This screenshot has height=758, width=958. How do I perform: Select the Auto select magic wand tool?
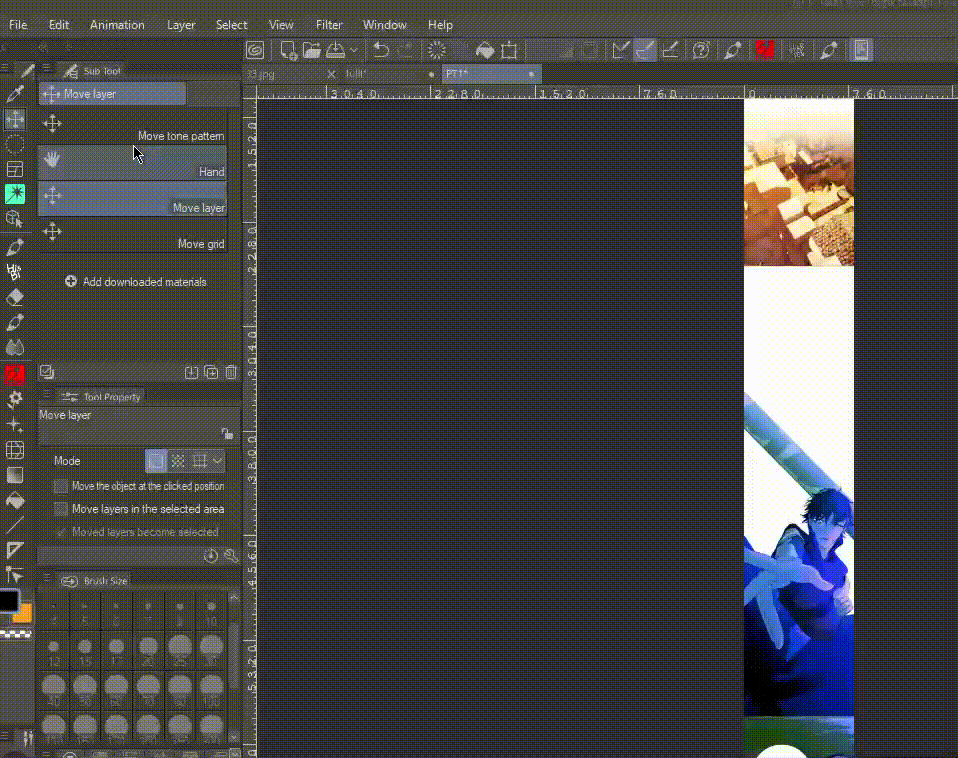click(x=15, y=194)
